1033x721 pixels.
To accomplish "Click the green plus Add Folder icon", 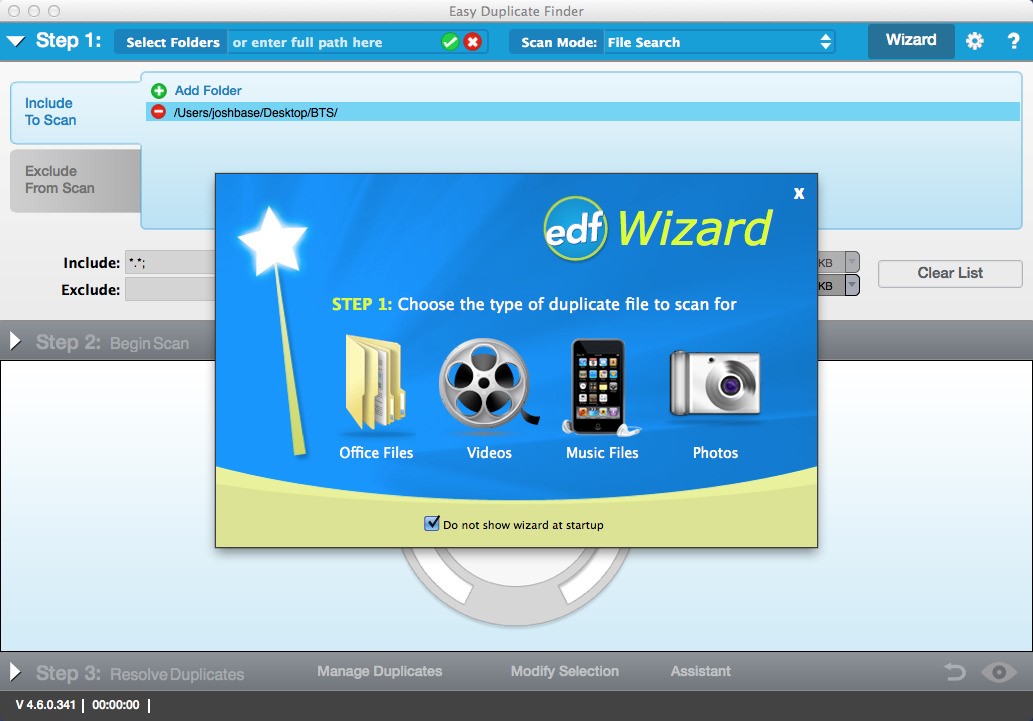I will pos(159,90).
